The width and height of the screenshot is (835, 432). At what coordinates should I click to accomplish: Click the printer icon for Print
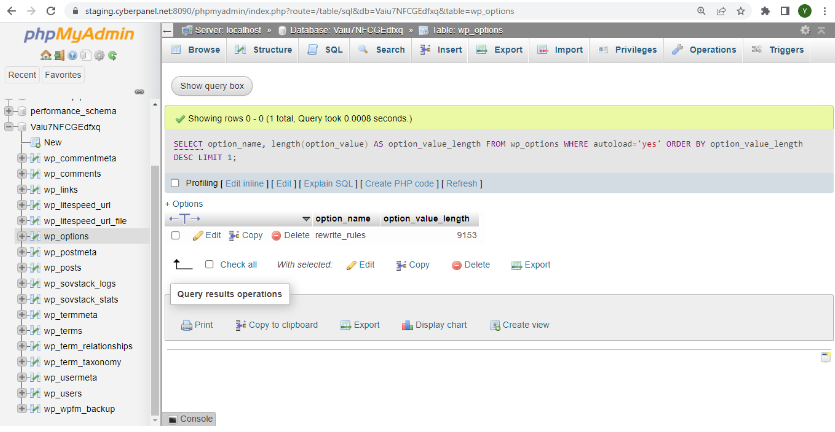pos(186,325)
